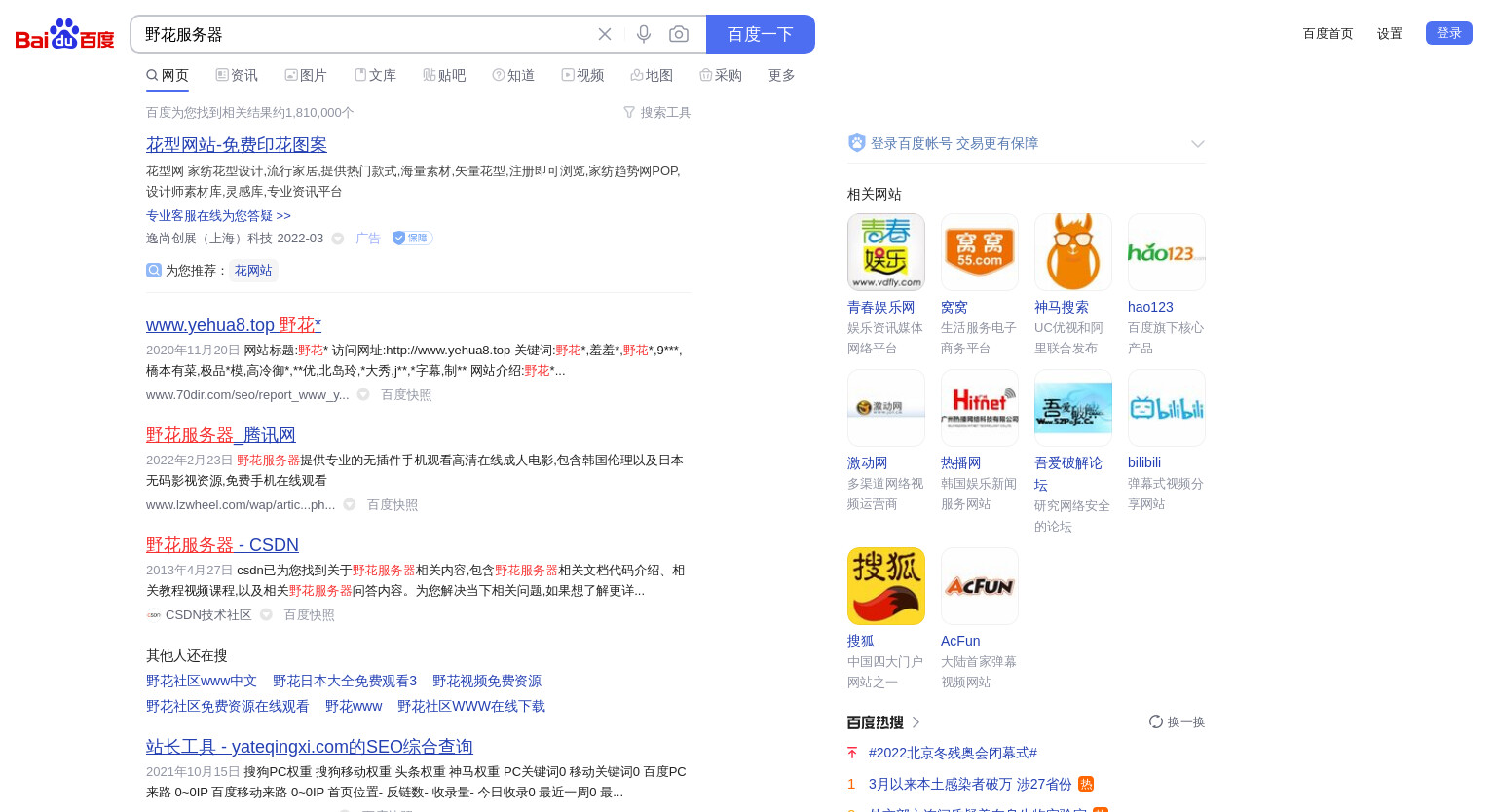
Task: Open the 贴吧 tab
Action: pos(444,75)
